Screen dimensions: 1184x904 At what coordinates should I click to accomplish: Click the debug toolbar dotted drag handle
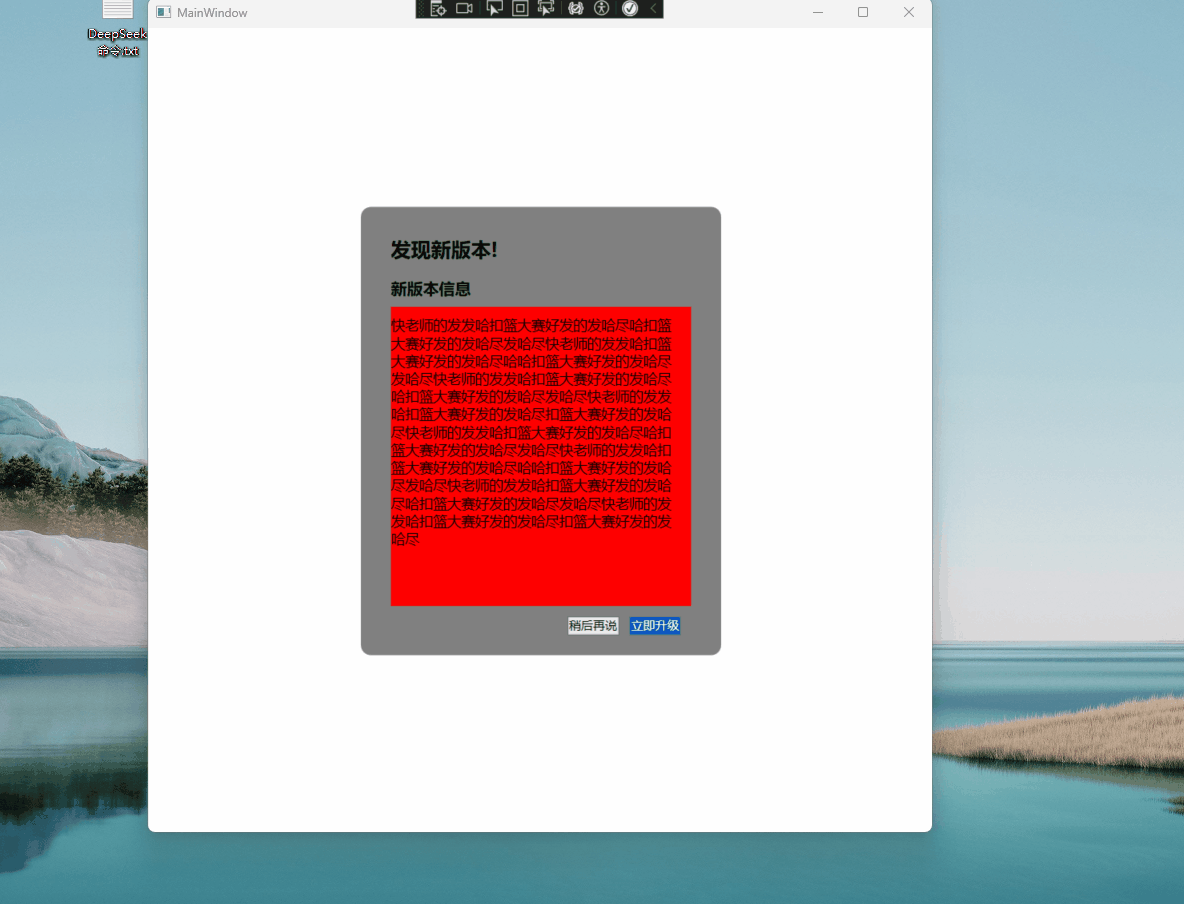click(421, 9)
